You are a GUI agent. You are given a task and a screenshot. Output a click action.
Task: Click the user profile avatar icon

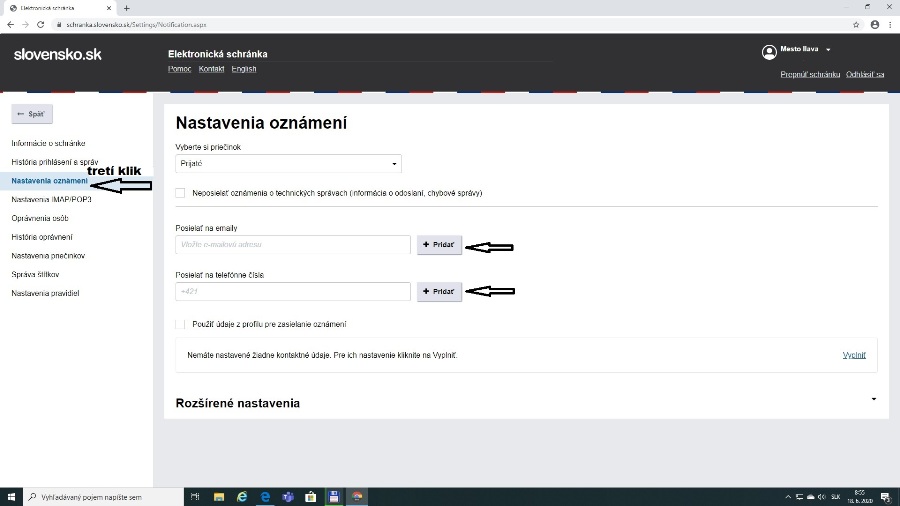(769, 51)
